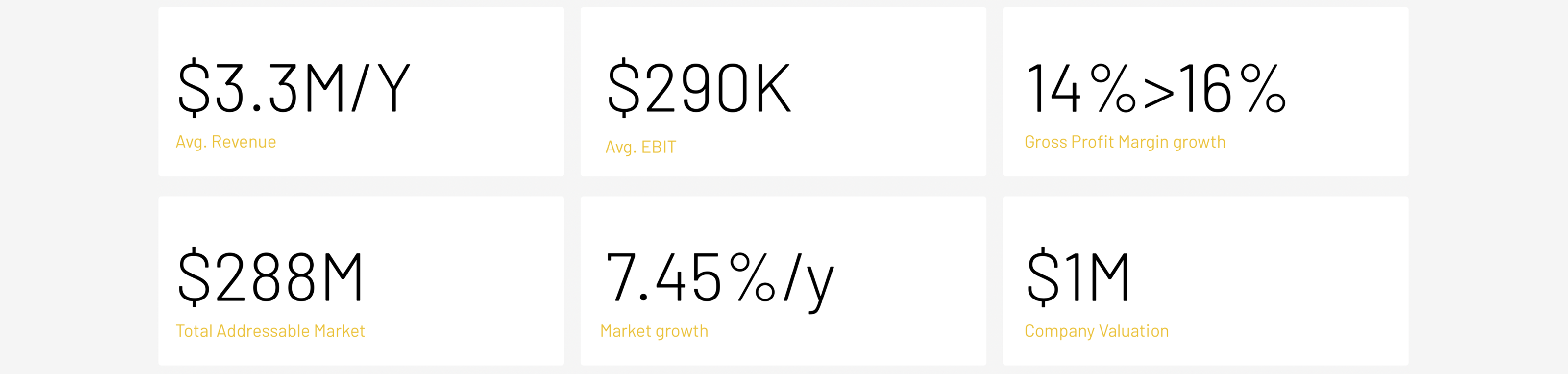Click the $1M valuation figure
Viewport: 1568px width, 374px height.
tap(1078, 277)
